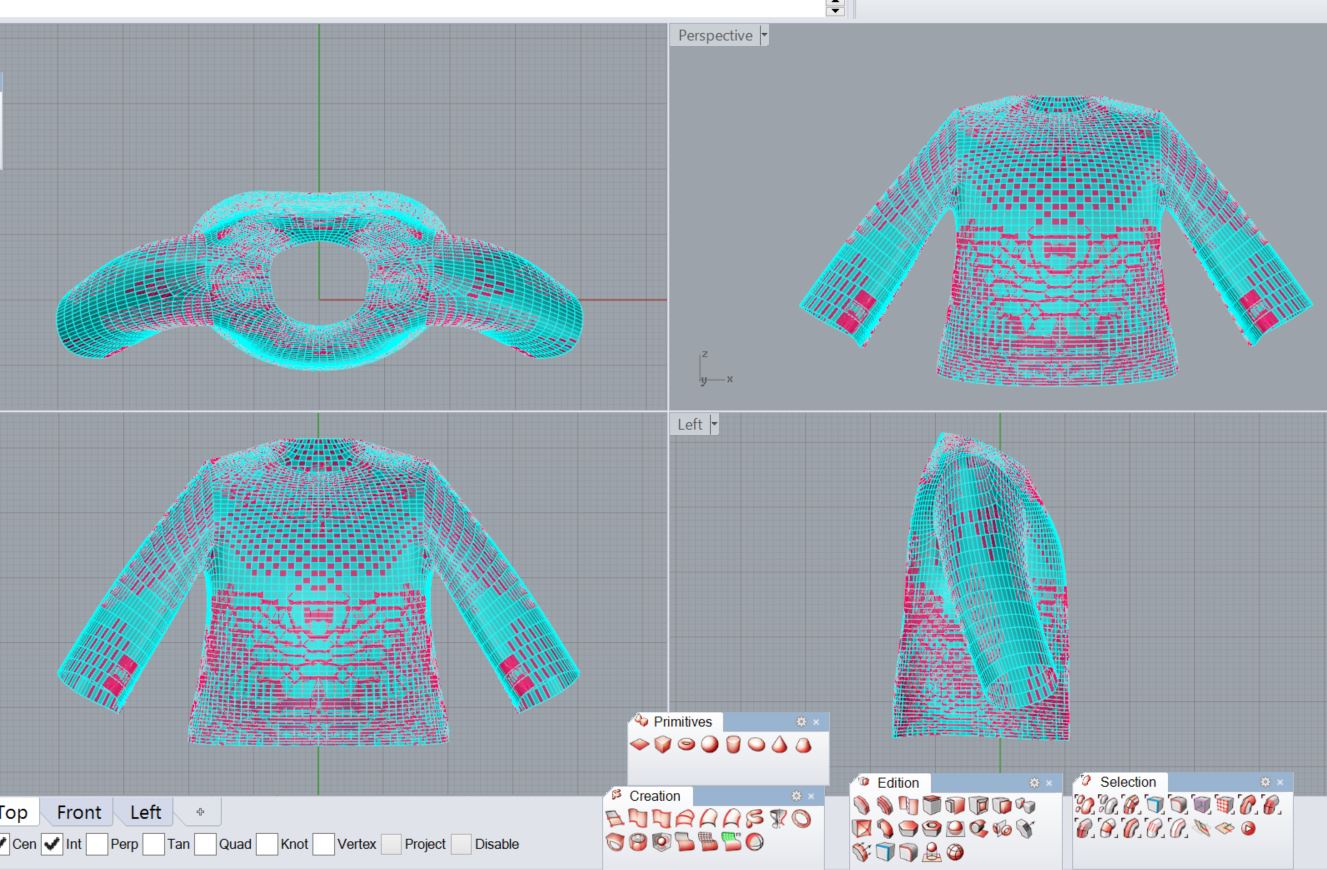The image size is (1327, 870).
Task: Click the command area down arrow stepper
Action: 835,12
